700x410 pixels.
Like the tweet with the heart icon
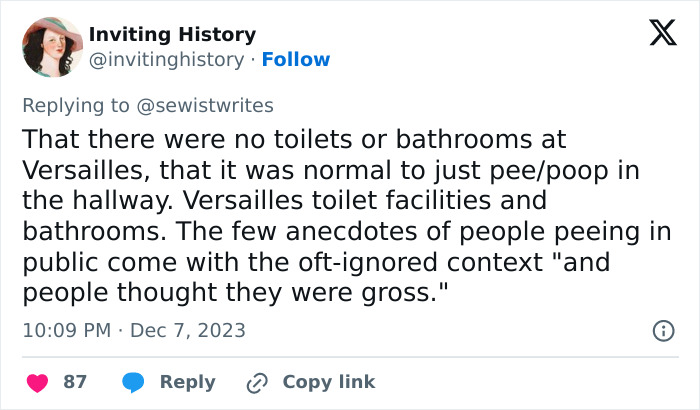[37, 382]
